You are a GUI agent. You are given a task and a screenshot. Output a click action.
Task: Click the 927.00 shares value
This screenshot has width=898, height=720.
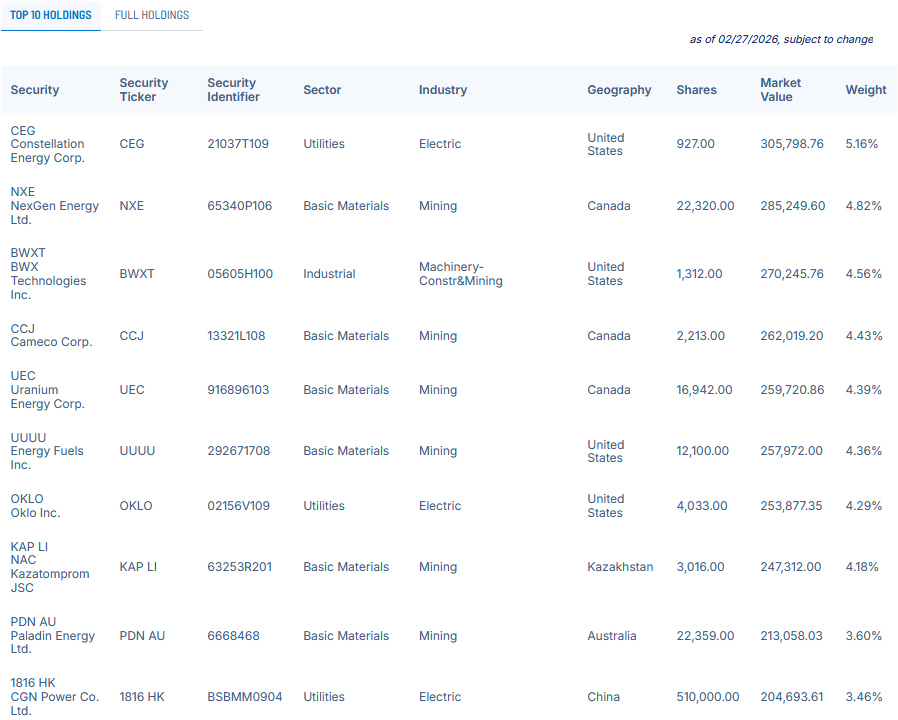point(695,144)
